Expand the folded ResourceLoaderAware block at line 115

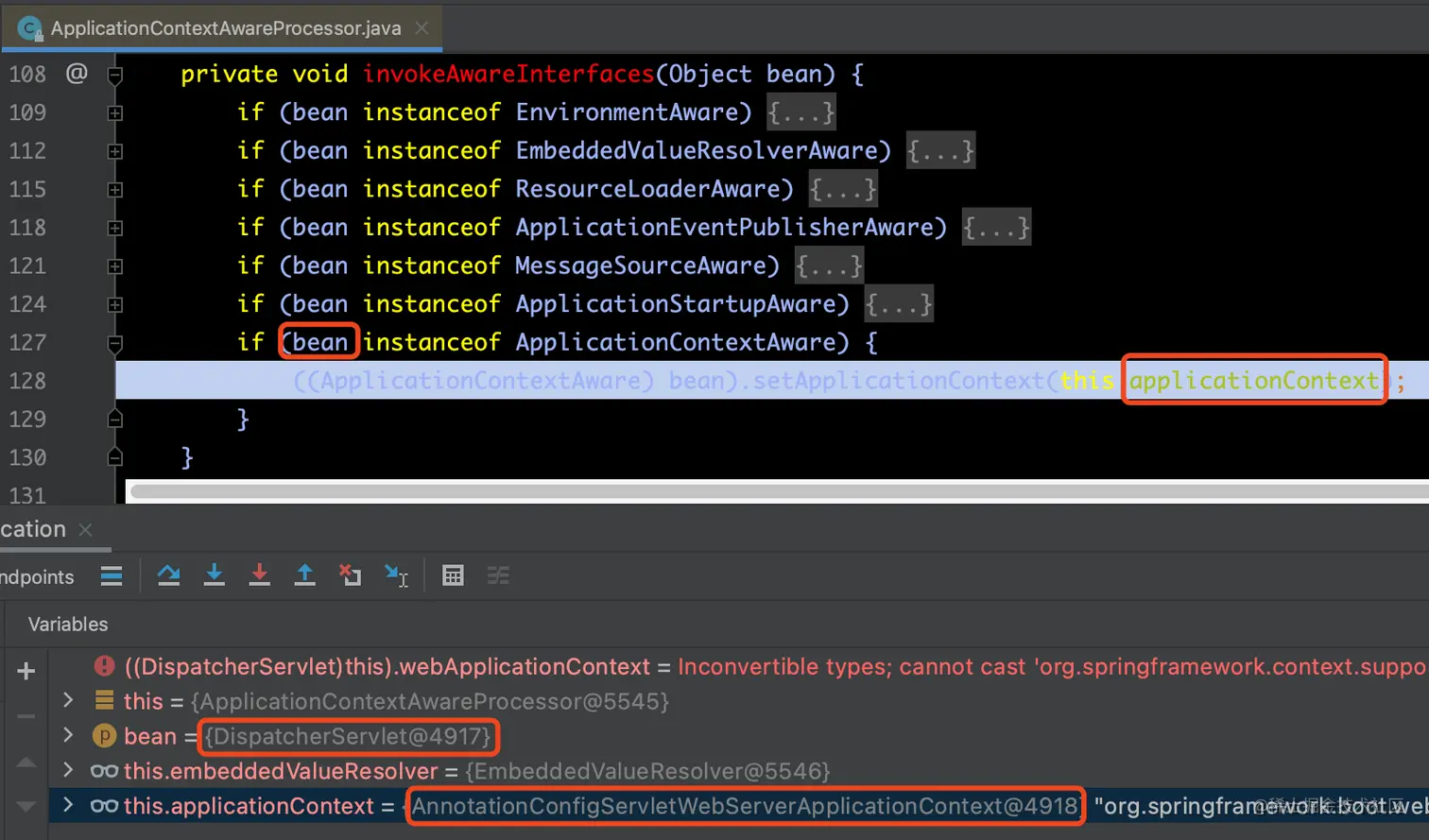point(115,190)
